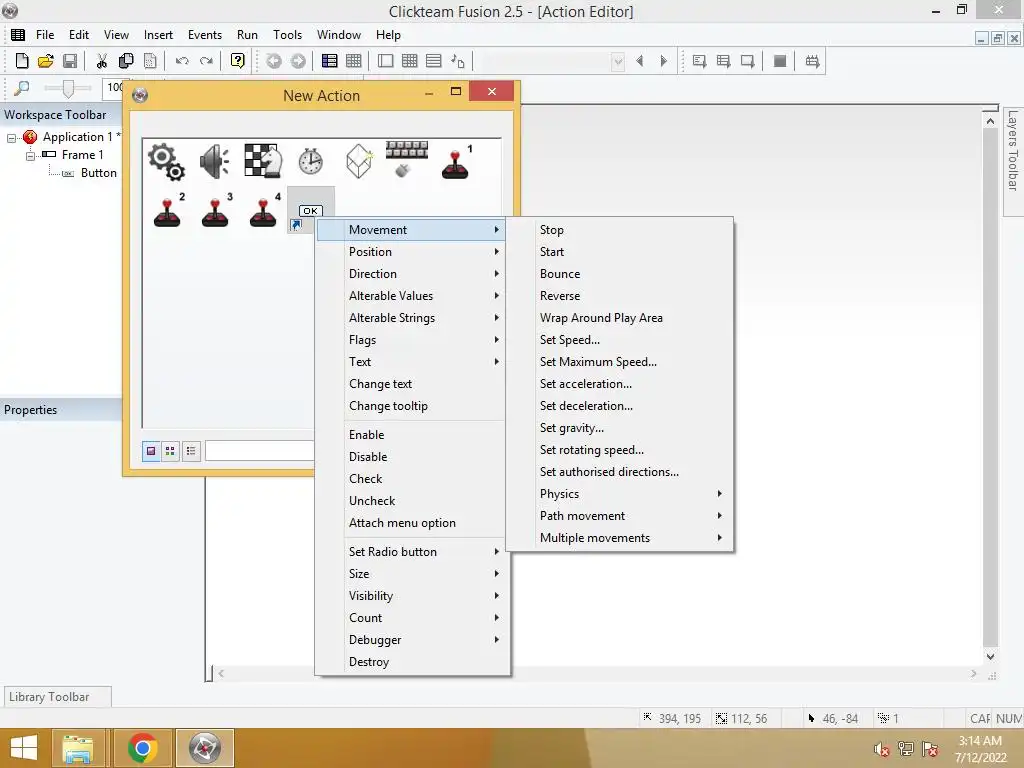
Task: Expand the Path movement submenu
Action: coord(620,516)
